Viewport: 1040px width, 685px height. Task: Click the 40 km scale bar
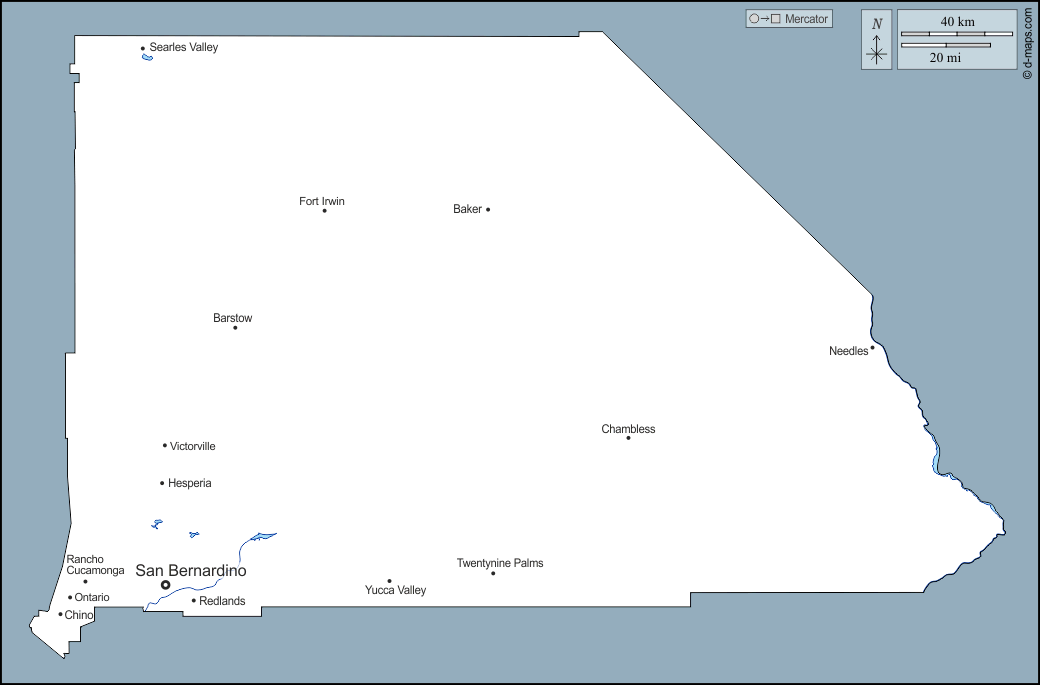click(x=956, y=33)
